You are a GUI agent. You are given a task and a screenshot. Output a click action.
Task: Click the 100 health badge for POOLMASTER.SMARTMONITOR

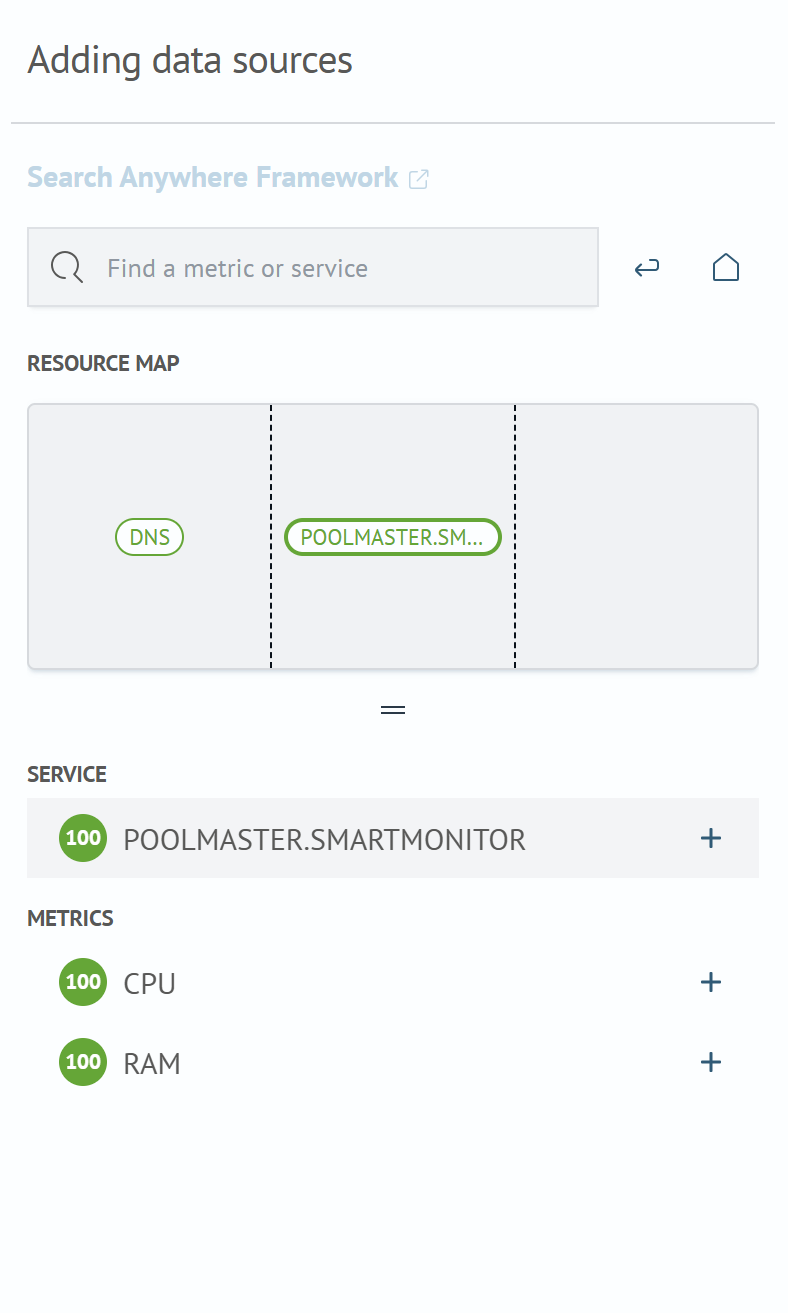coord(83,838)
